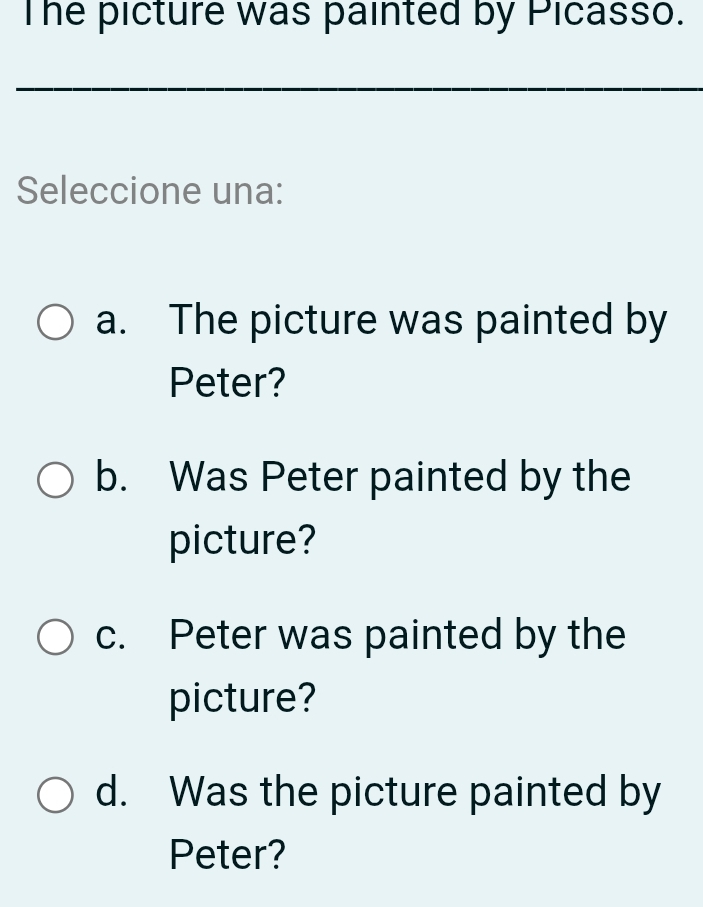
Task: Select radio button for option d
Action: (55, 794)
